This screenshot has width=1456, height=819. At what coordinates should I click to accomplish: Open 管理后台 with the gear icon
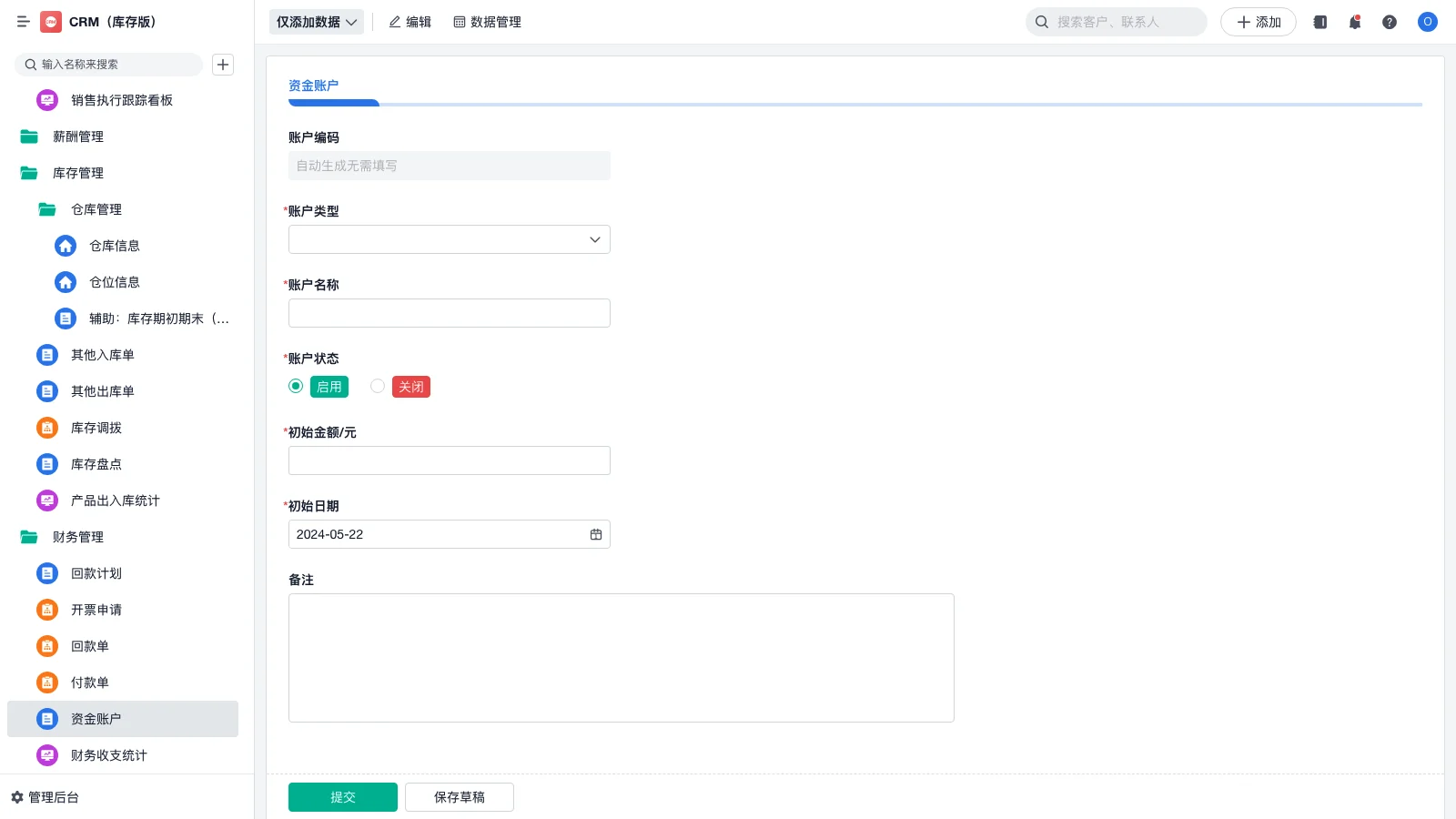pyautogui.click(x=45, y=797)
